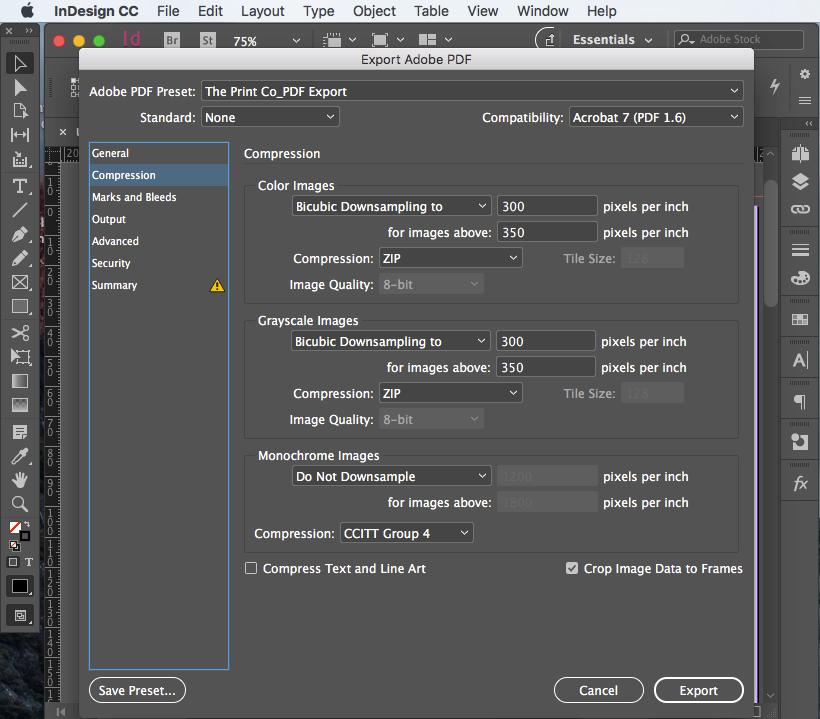The width and height of the screenshot is (820, 719).
Task: Select the Rectangle tool
Action: click(x=20, y=306)
